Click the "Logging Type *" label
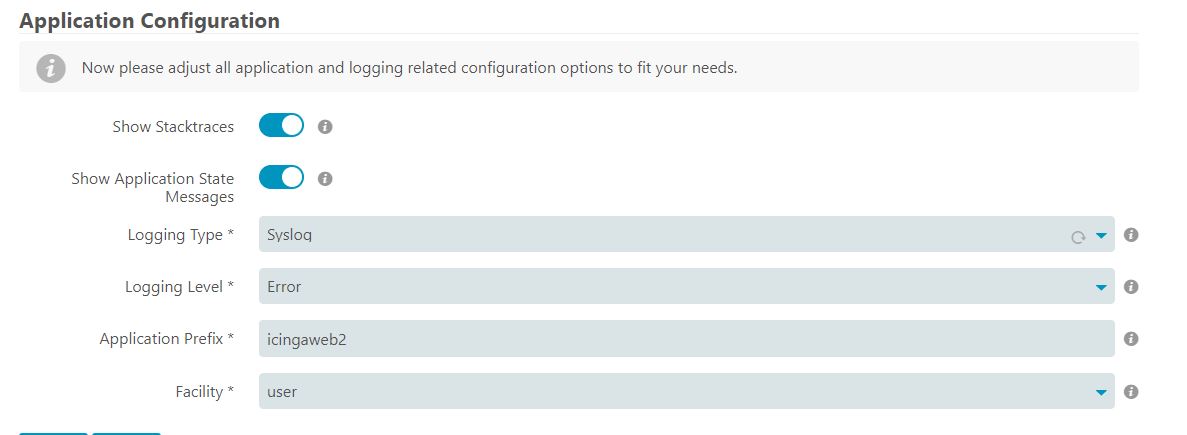 coord(181,235)
